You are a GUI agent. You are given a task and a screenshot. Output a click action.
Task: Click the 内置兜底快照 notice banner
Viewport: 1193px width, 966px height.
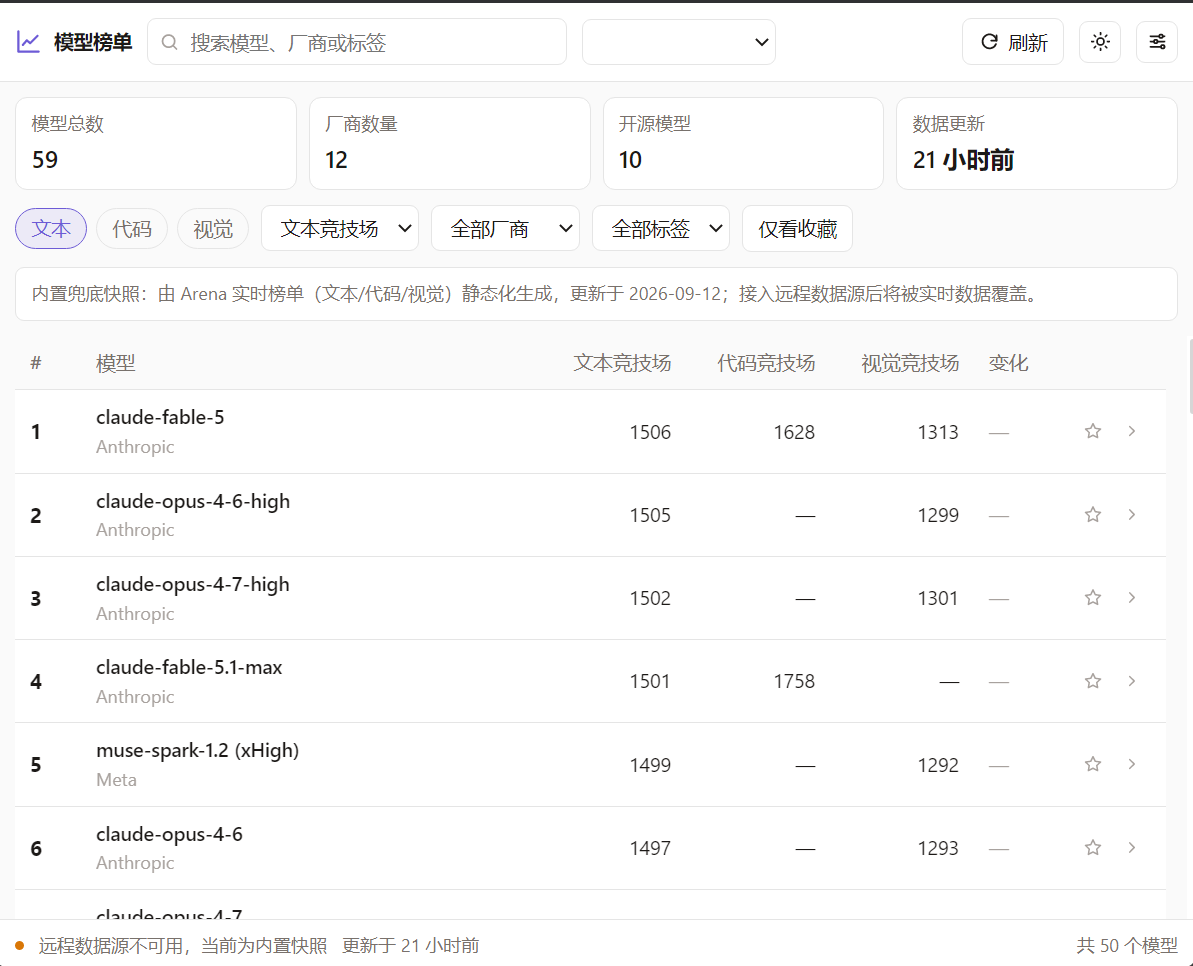pyautogui.click(x=596, y=294)
